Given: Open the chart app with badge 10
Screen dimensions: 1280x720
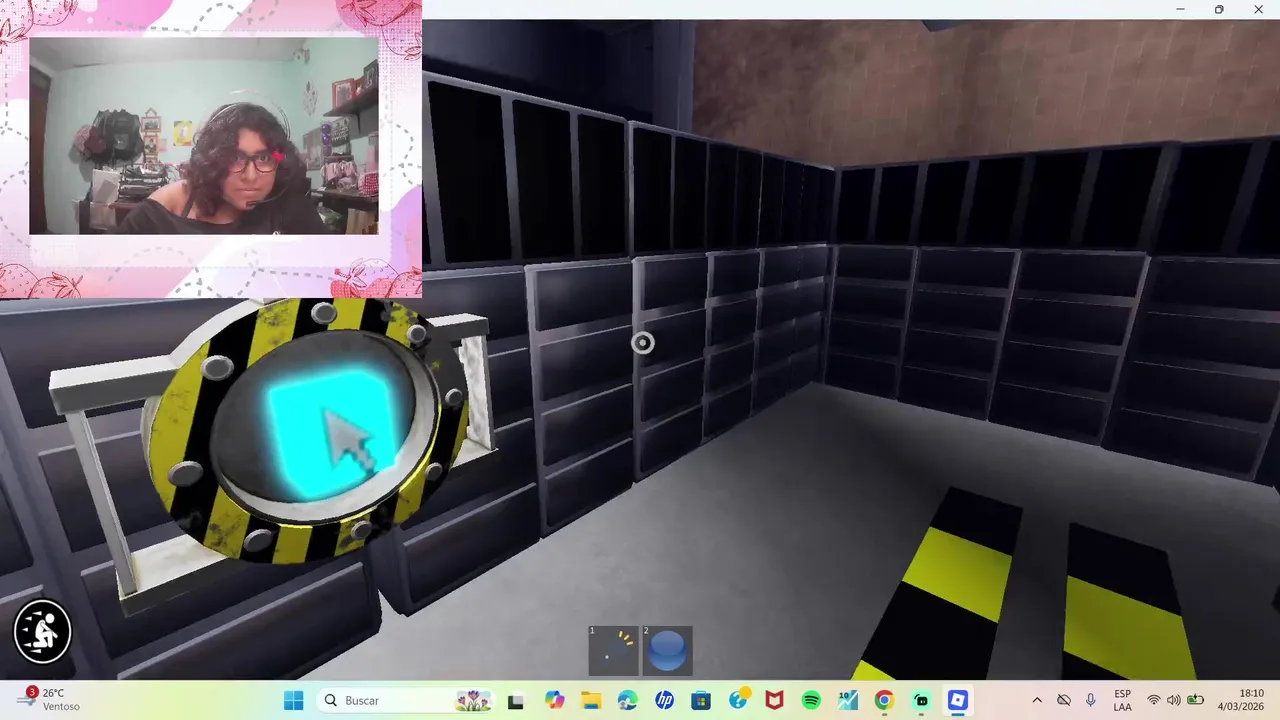Looking at the screenshot, I should [x=848, y=700].
